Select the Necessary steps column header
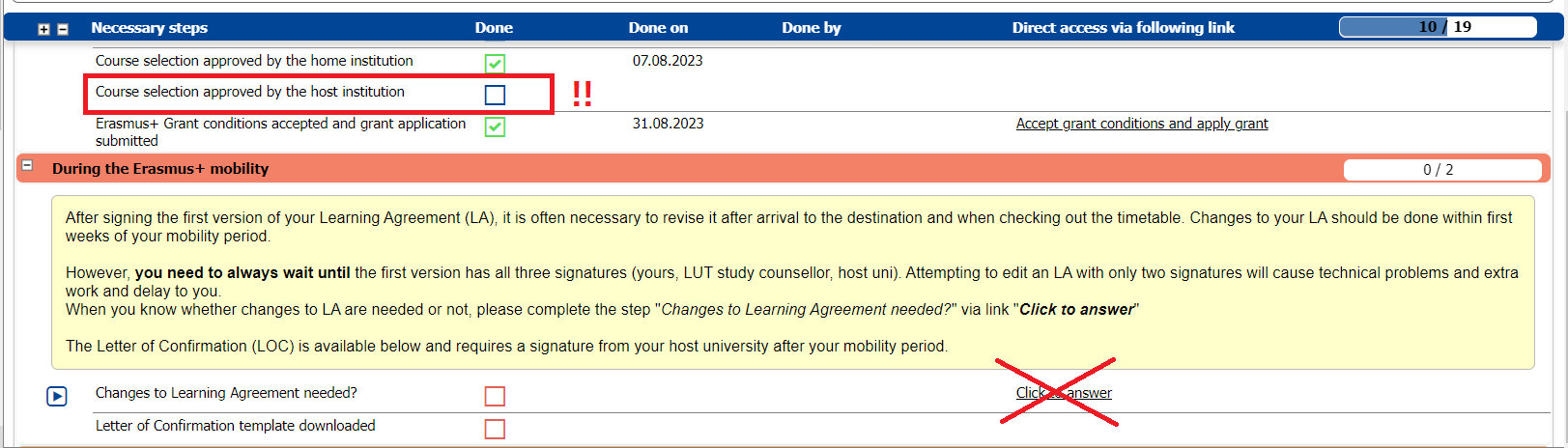This screenshot has height=448, width=1568. coord(149,28)
